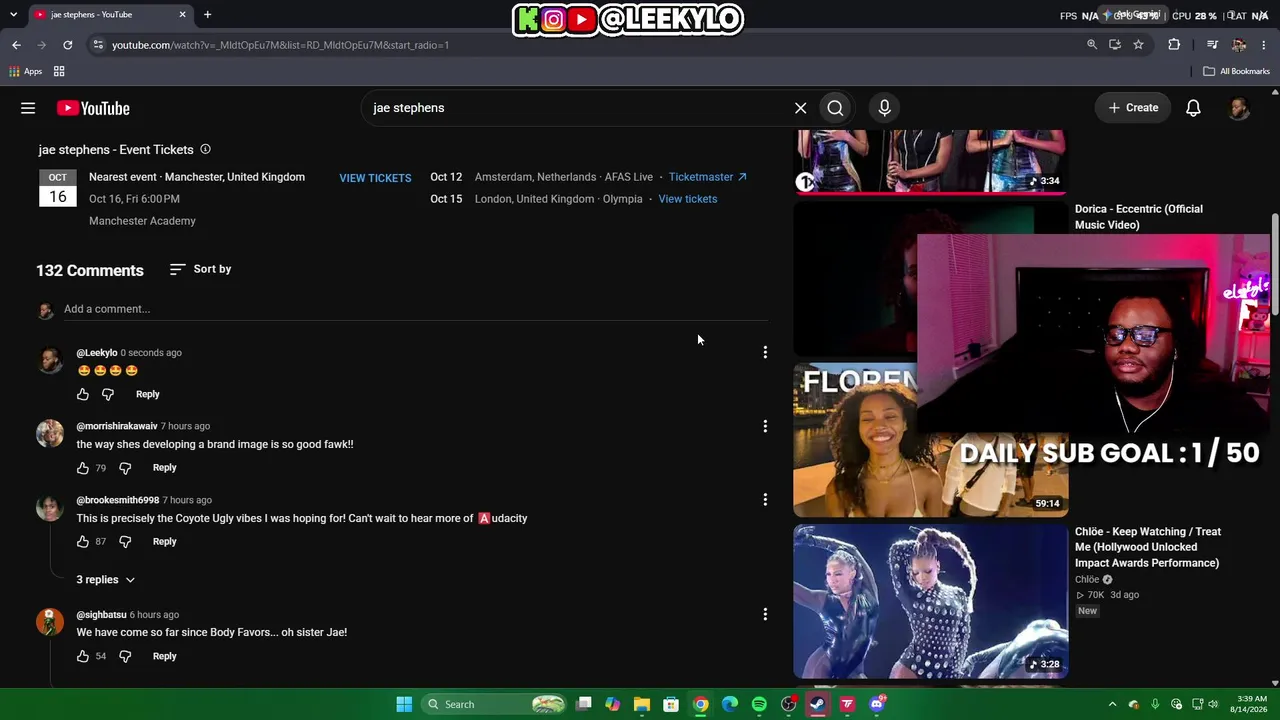Reload the page in Chrome
This screenshot has height=720, width=1280.
67,45
